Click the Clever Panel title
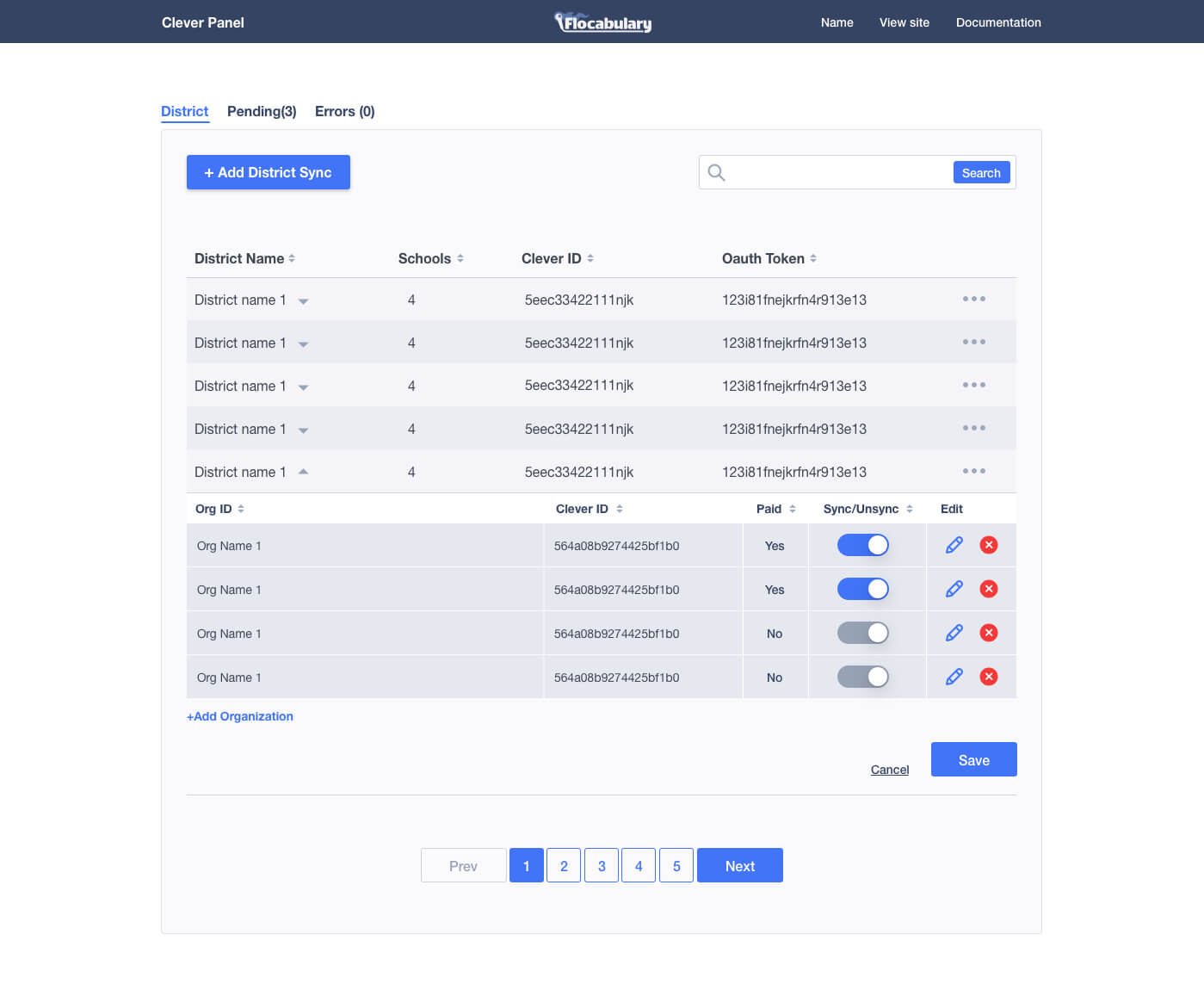This screenshot has width=1204, height=990. 203,22
